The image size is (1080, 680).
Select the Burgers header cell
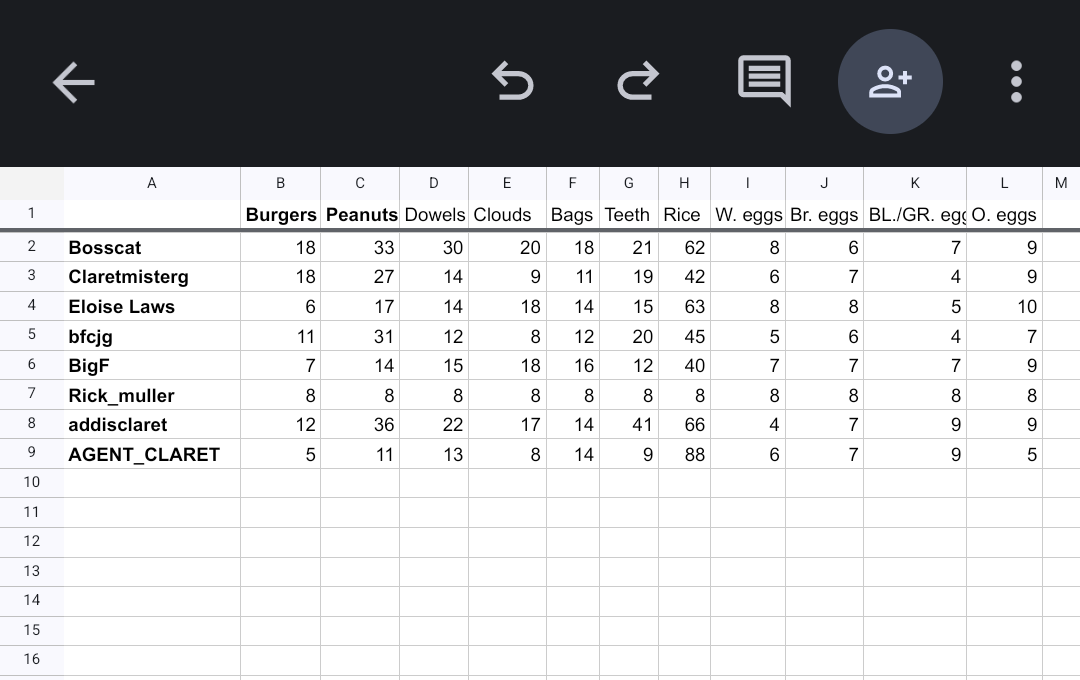coord(281,215)
